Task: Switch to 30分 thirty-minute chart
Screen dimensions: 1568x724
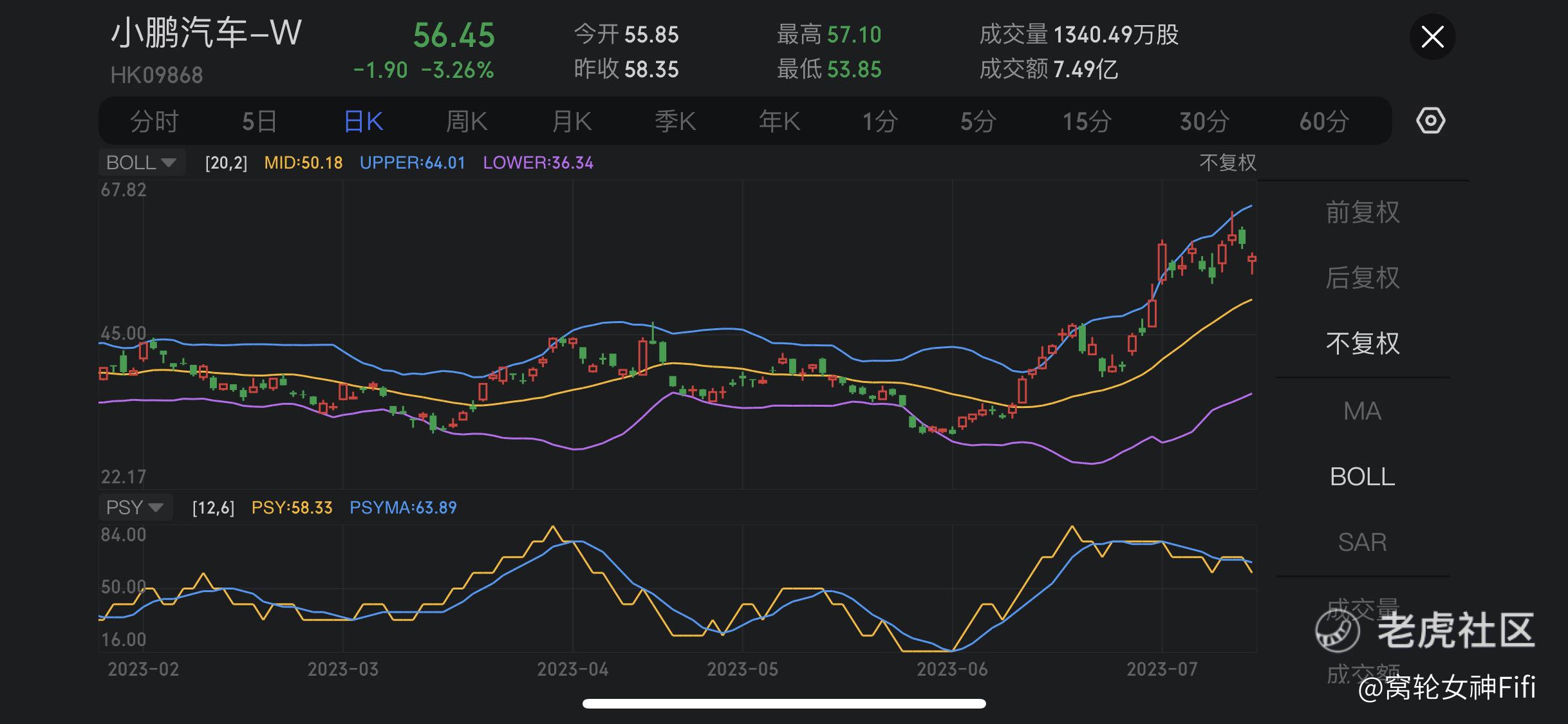Action: [x=1204, y=121]
